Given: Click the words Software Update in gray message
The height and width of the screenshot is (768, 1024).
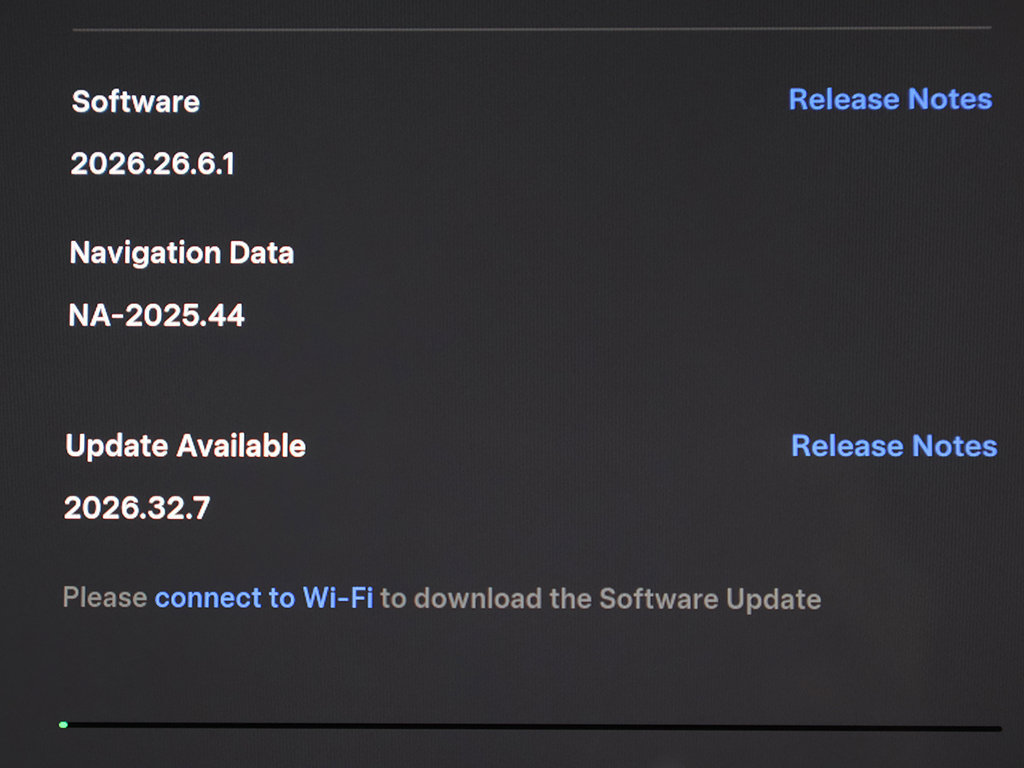Looking at the screenshot, I should pos(710,600).
